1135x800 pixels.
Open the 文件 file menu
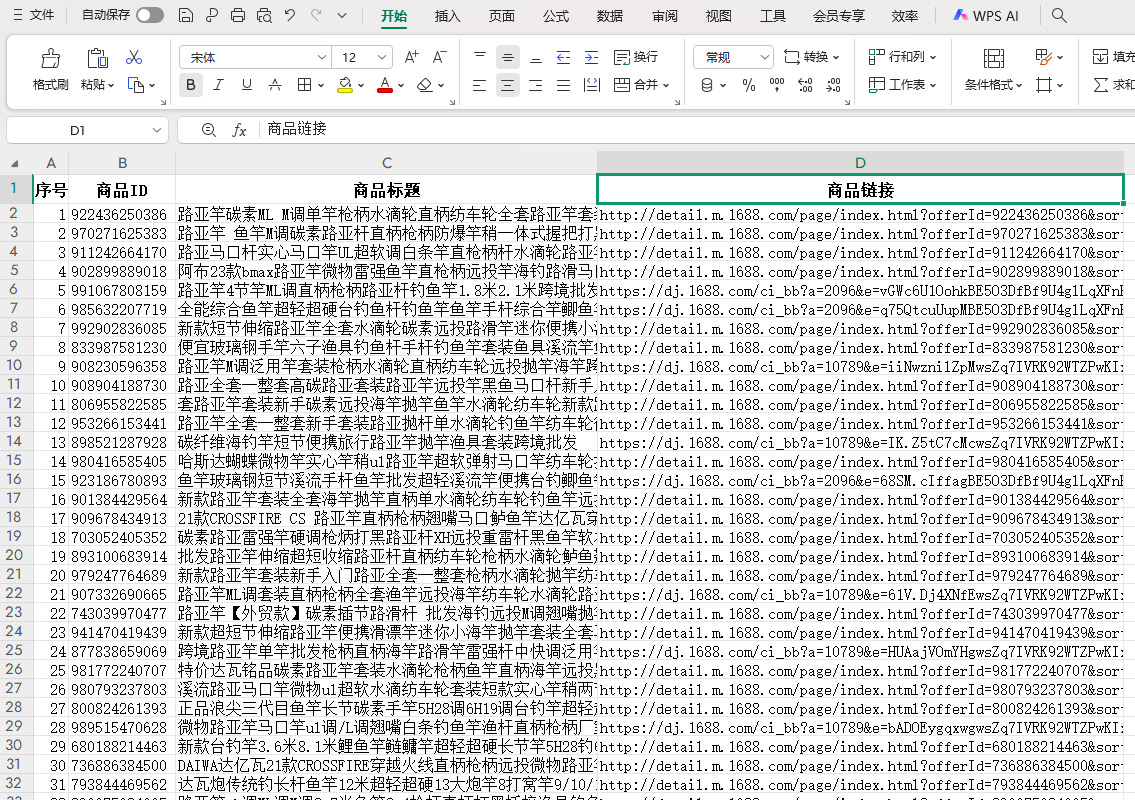click(33, 15)
